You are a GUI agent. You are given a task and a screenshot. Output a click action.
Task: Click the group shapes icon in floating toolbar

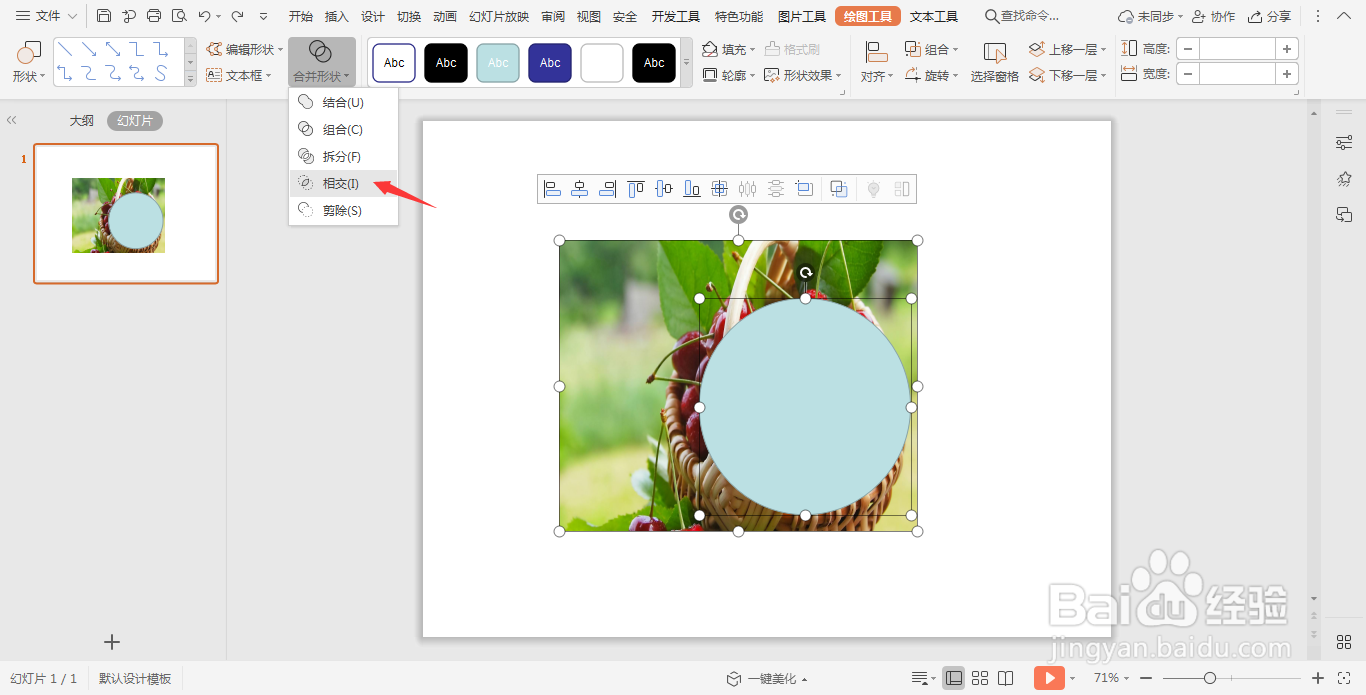839,189
